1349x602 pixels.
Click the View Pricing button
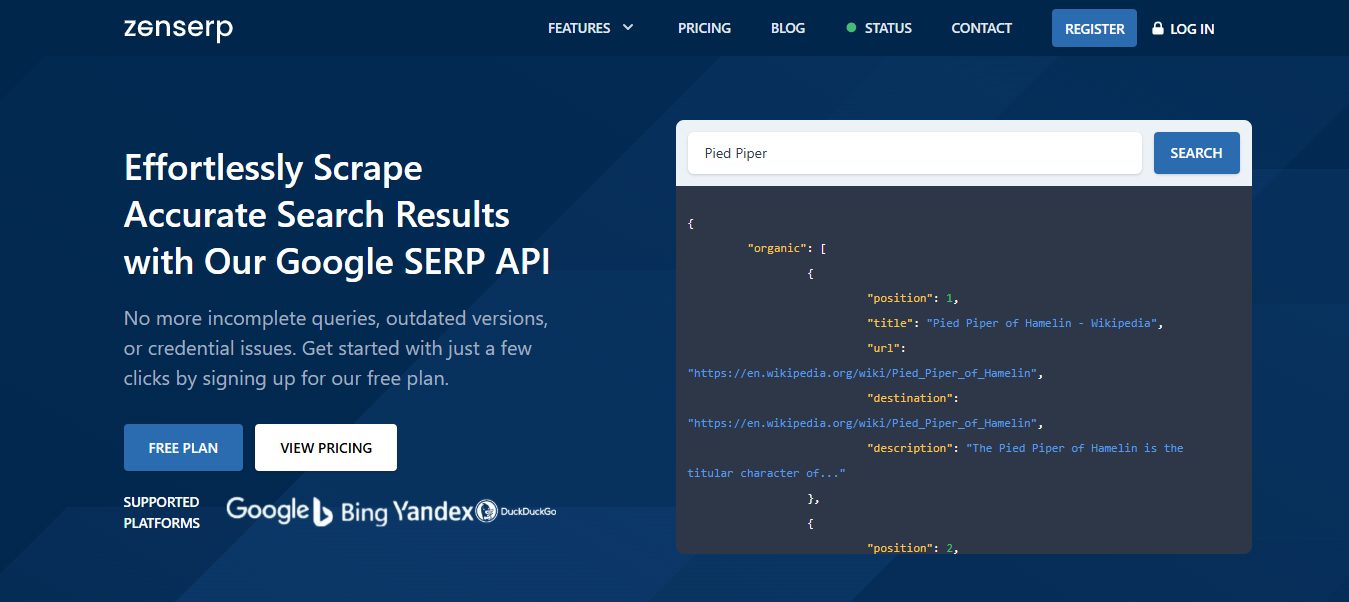(x=326, y=448)
